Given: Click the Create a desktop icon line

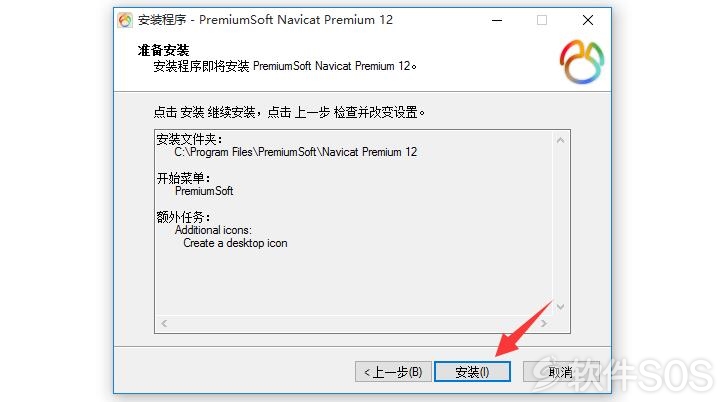Looking at the screenshot, I should 235,243.
